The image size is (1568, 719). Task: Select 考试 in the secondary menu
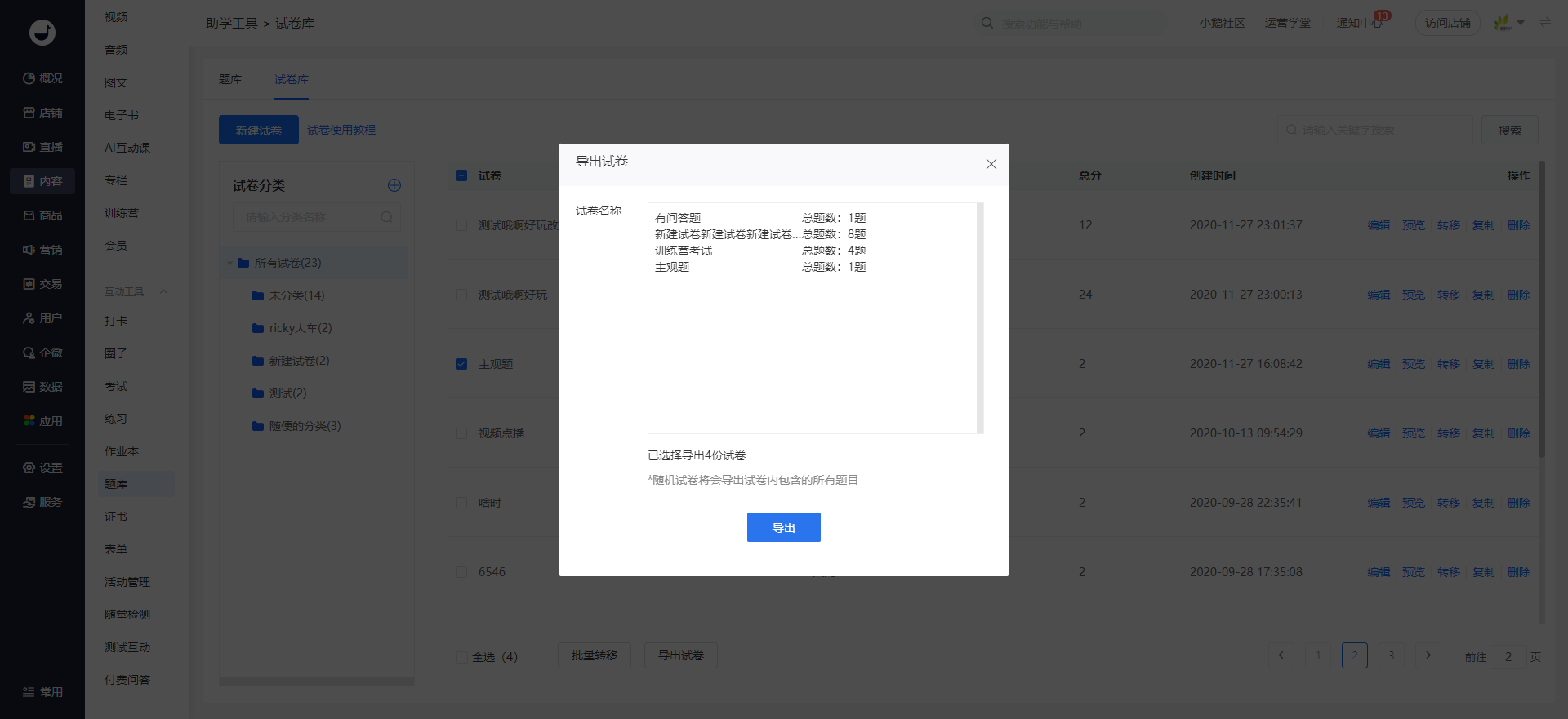[116, 386]
